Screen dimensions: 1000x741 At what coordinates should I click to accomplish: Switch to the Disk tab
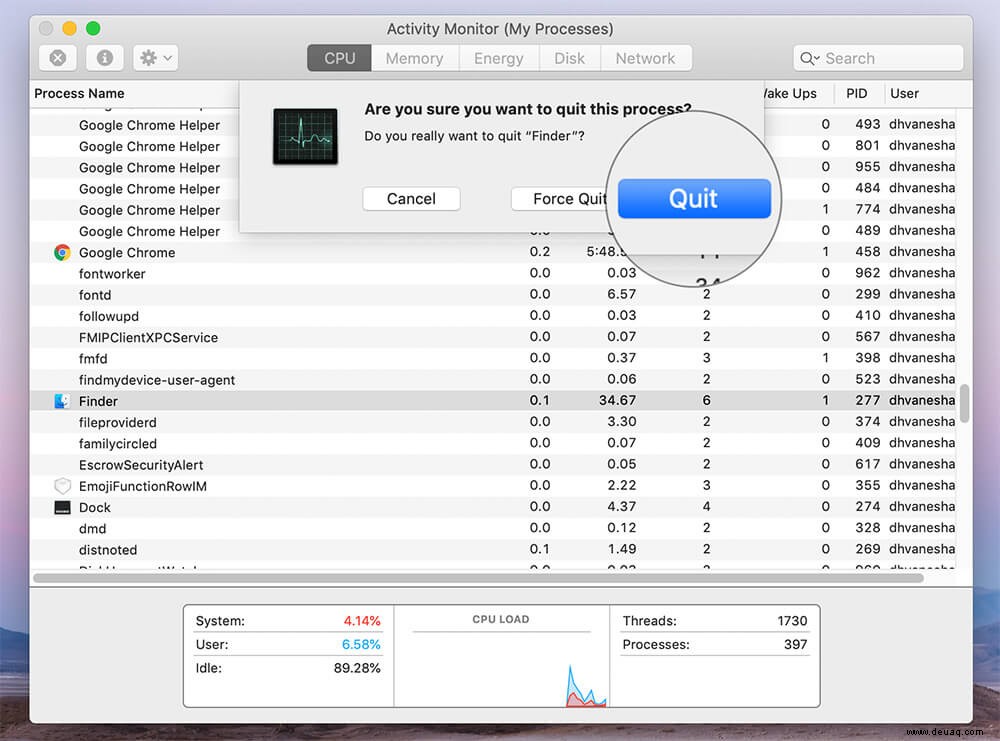[x=570, y=58]
